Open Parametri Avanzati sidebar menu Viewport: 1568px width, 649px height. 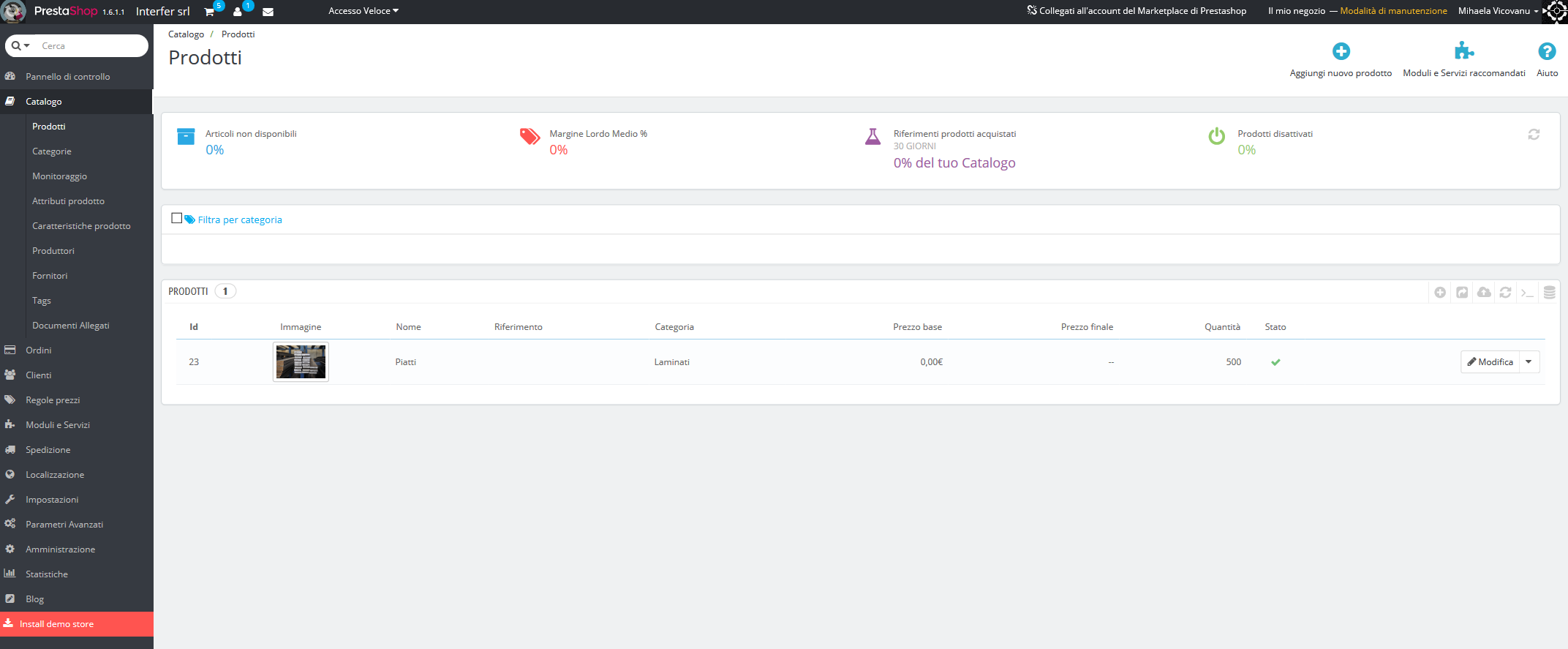pos(77,525)
